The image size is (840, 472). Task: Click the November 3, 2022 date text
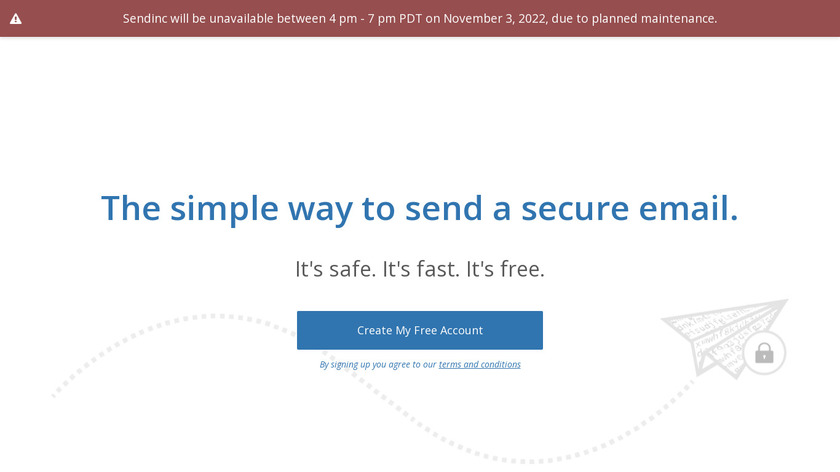click(x=496, y=19)
